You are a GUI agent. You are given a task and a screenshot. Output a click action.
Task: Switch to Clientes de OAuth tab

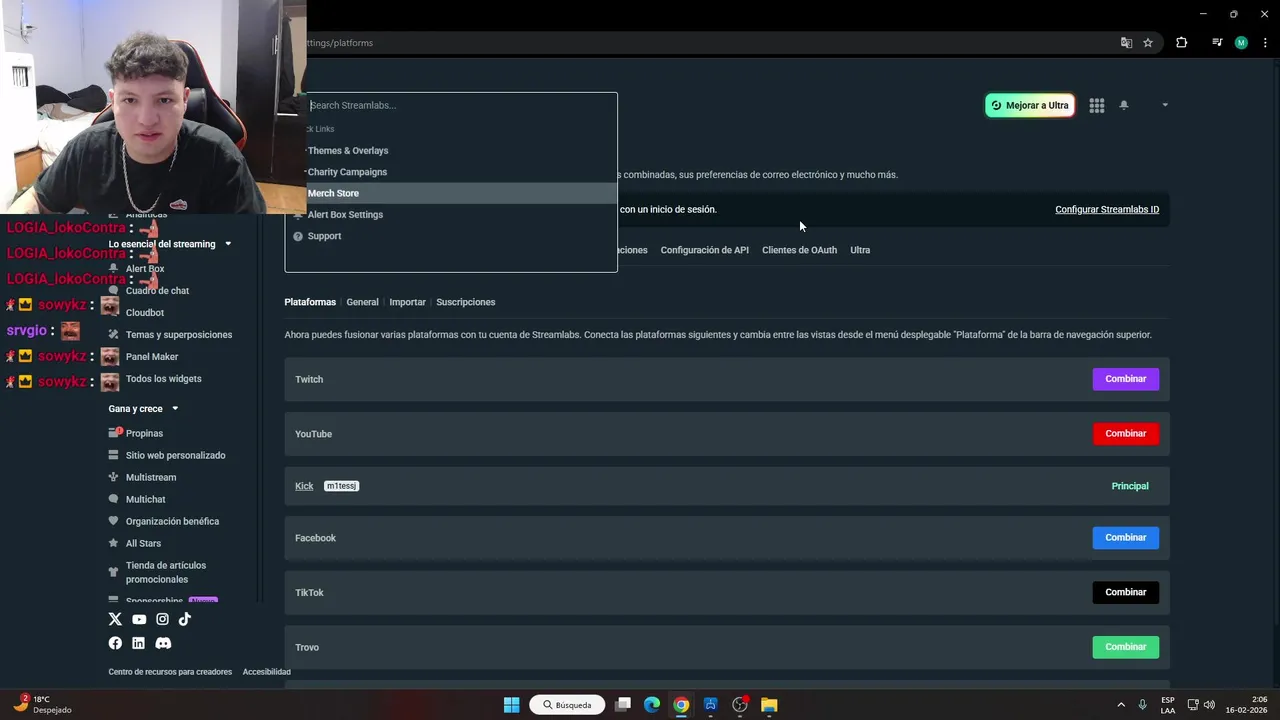click(x=799, y=250)
